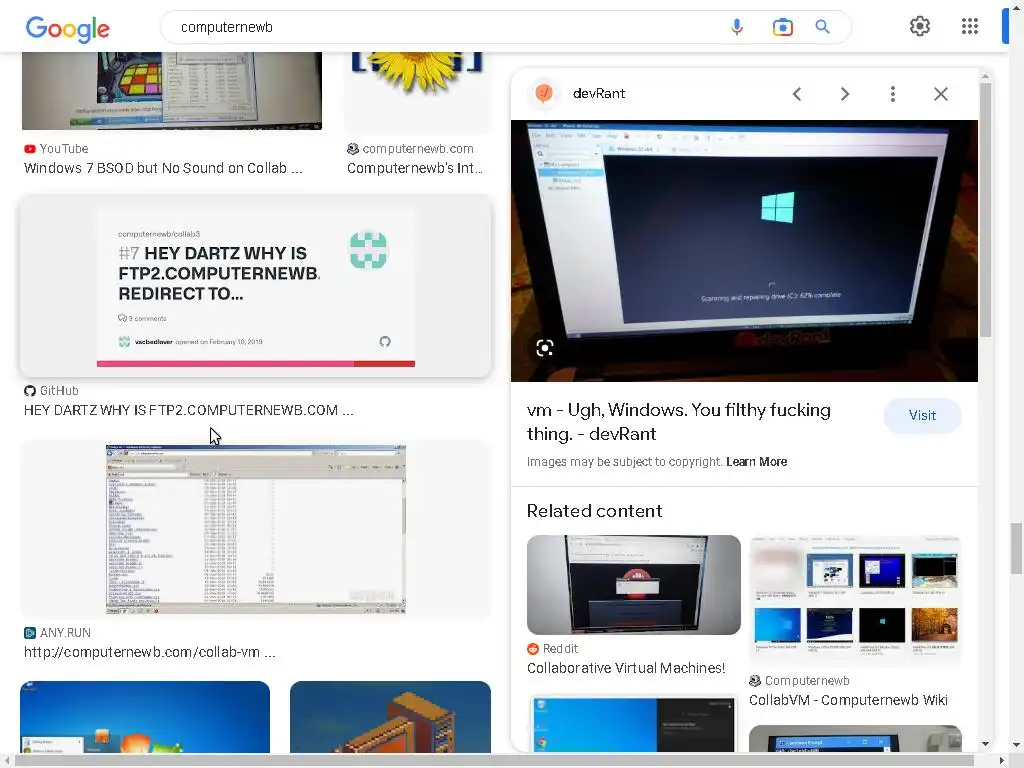Open the pixel-art bookshelf thumbnail
This screenshot has height=768, width=1024.
click(x=391, y=717)
